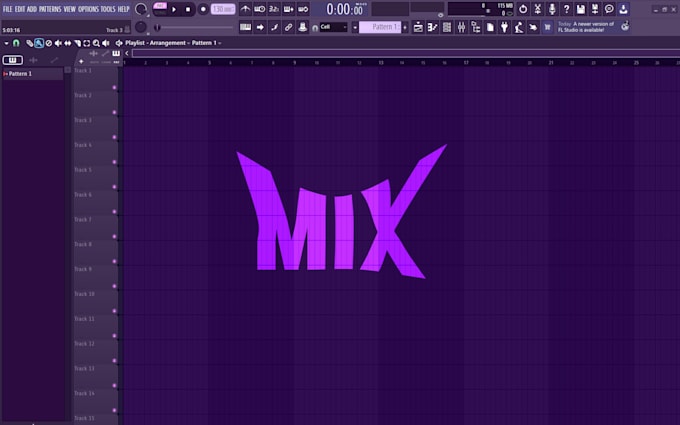
Task: Open the plugin picker plug icon
Action: coord(504,27)
